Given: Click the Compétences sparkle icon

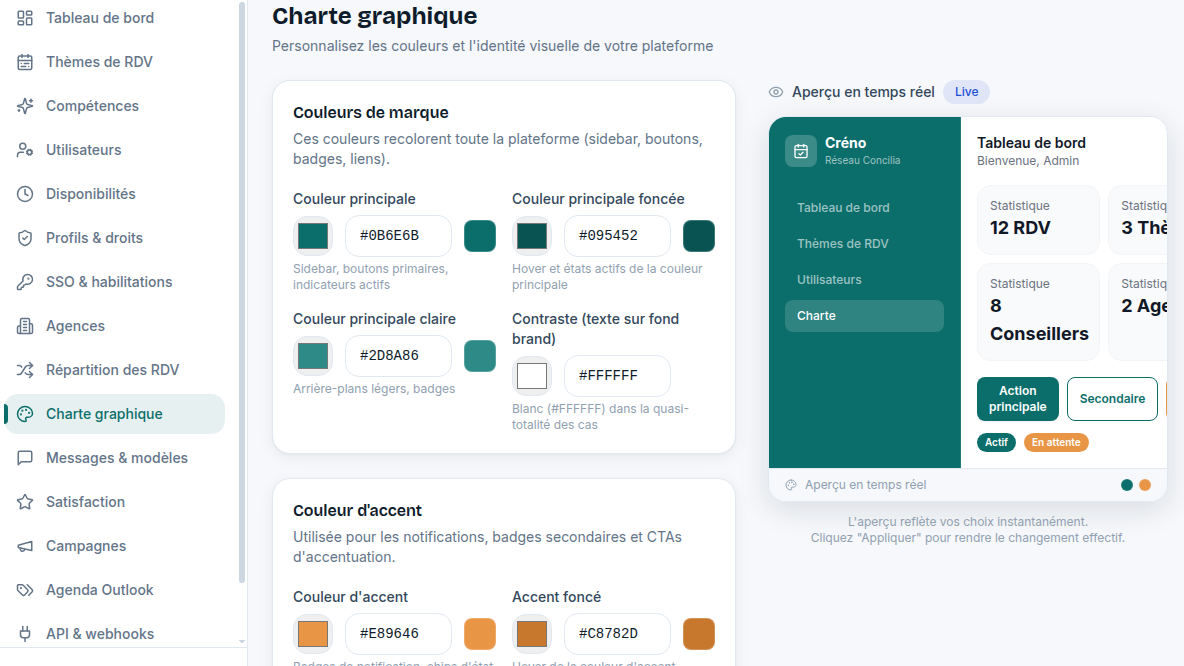Looking at the screenshot, I should pyautogui.click(x=25, y=106).
